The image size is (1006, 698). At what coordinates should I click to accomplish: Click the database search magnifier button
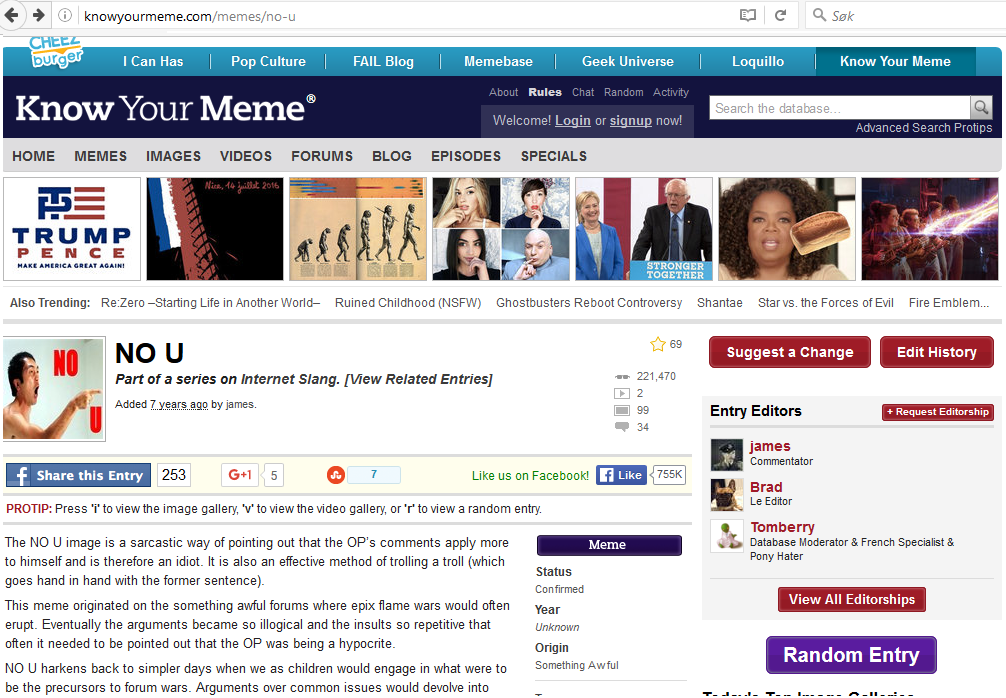tap(981, 107)
